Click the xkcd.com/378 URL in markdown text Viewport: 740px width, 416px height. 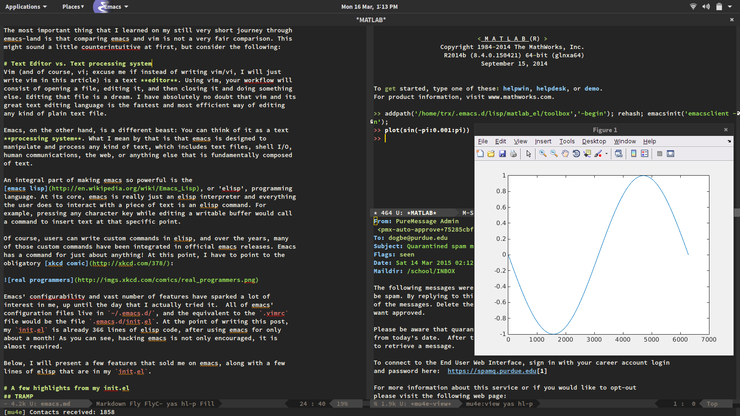point(130,263)
